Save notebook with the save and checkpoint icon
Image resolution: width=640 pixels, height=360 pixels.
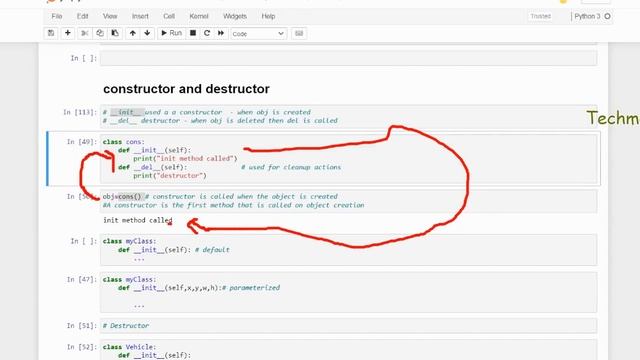[x=51, y=33]
